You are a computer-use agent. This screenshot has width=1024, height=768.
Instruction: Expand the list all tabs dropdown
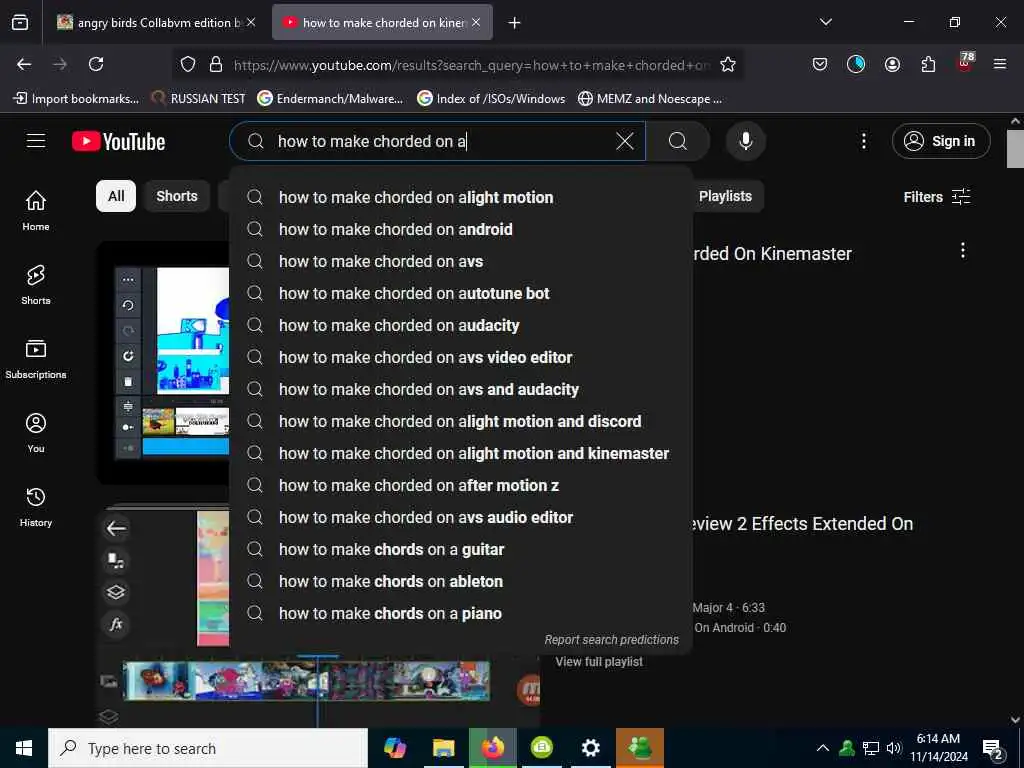(825, 22)
